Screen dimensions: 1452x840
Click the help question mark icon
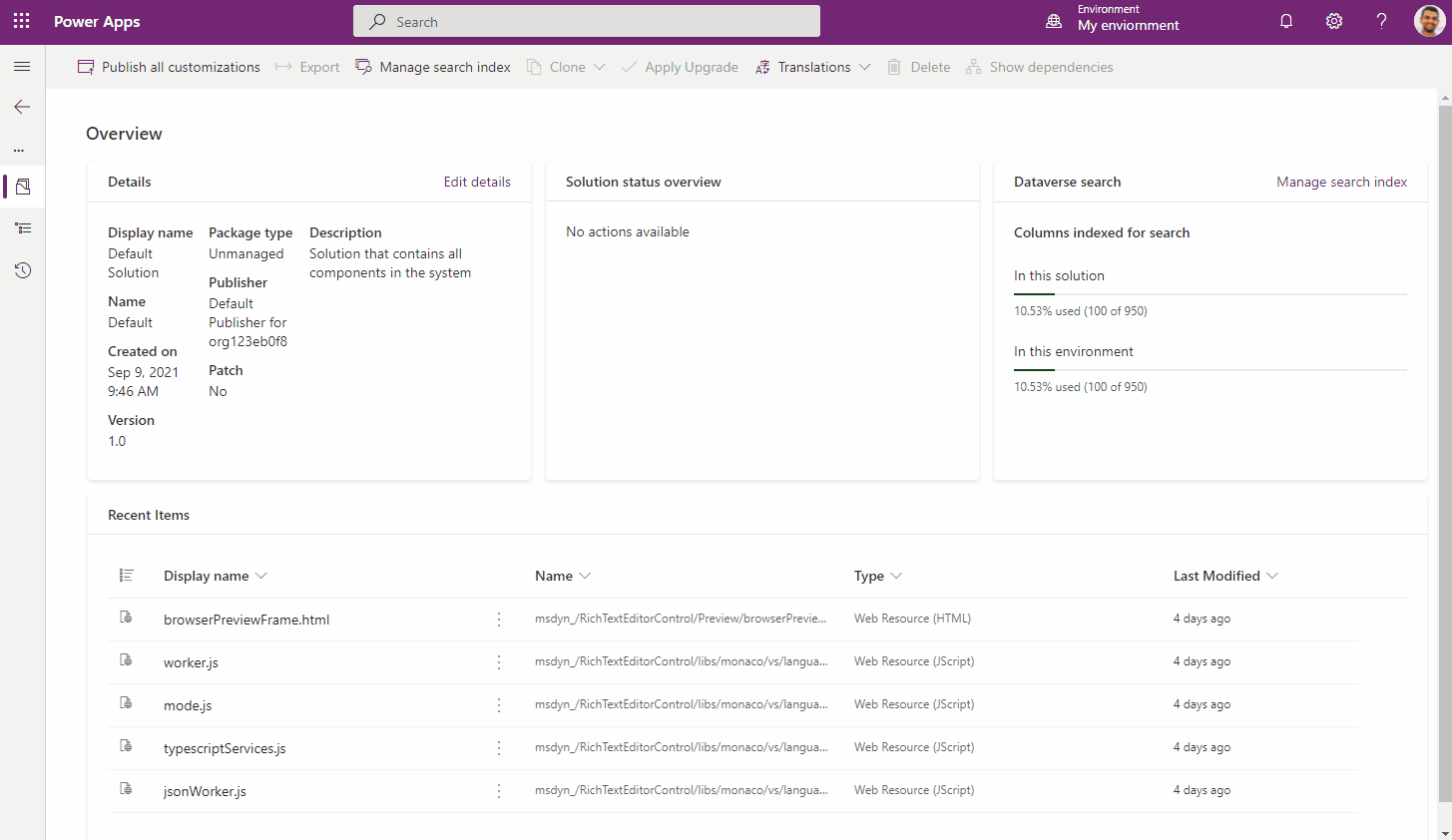[1381, 21]
